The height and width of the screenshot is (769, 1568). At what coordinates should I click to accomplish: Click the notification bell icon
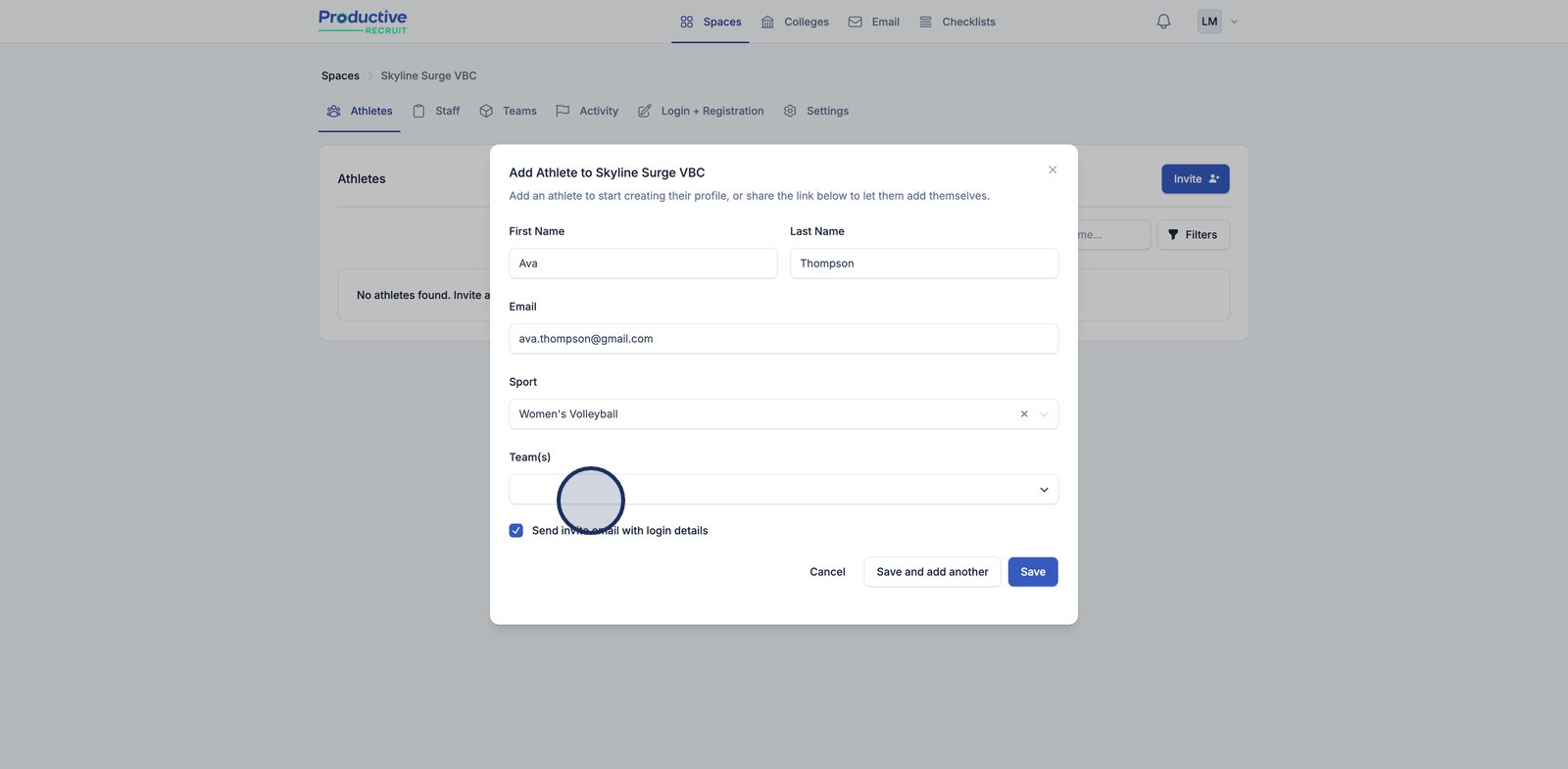point(1163,22)
